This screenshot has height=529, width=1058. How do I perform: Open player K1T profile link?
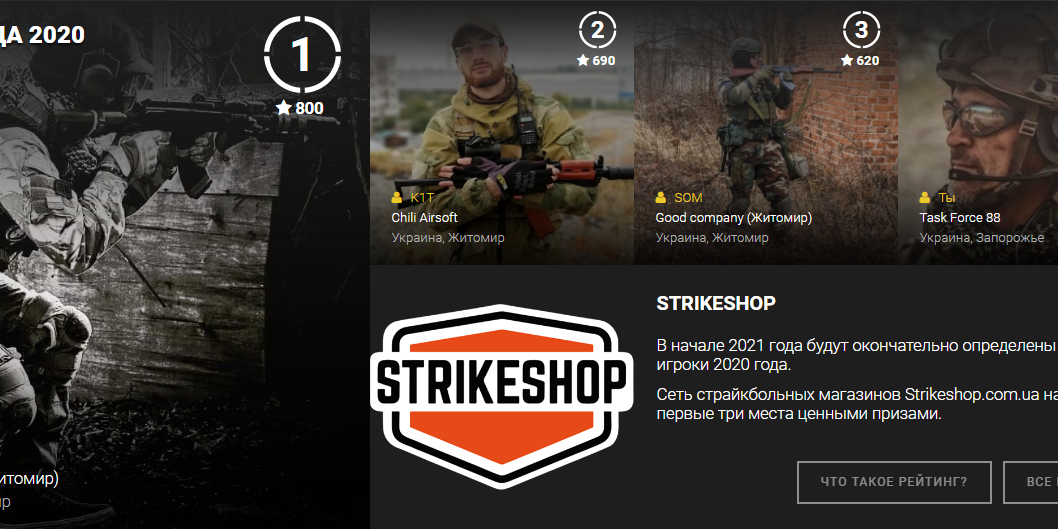click(x=422, y=198)
